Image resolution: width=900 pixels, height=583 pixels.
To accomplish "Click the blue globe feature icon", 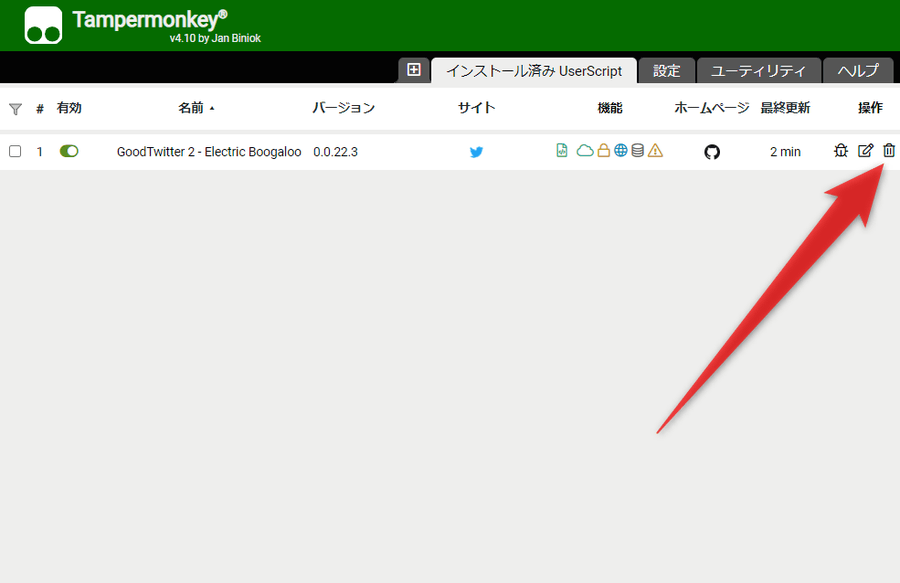I will [x=620, y=150].
